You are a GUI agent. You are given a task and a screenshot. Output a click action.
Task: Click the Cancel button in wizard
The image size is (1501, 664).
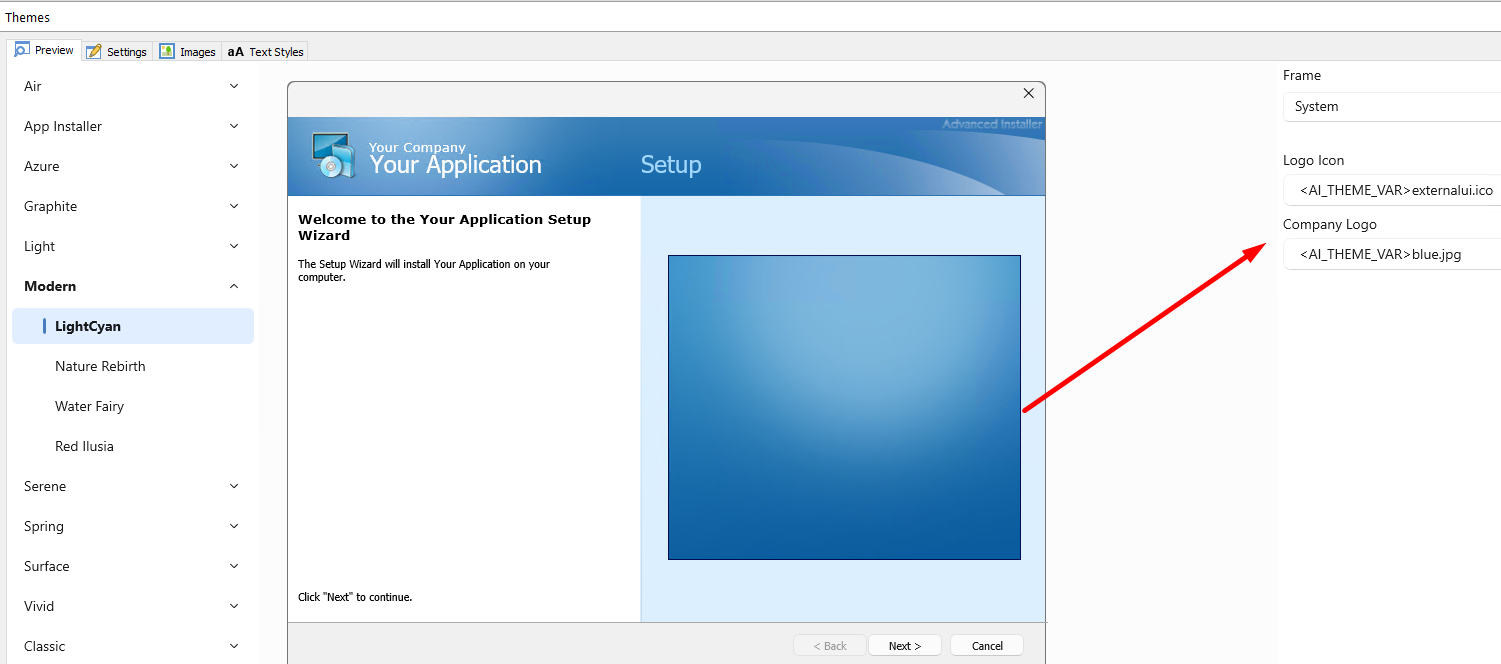click(x=987, y=646)
